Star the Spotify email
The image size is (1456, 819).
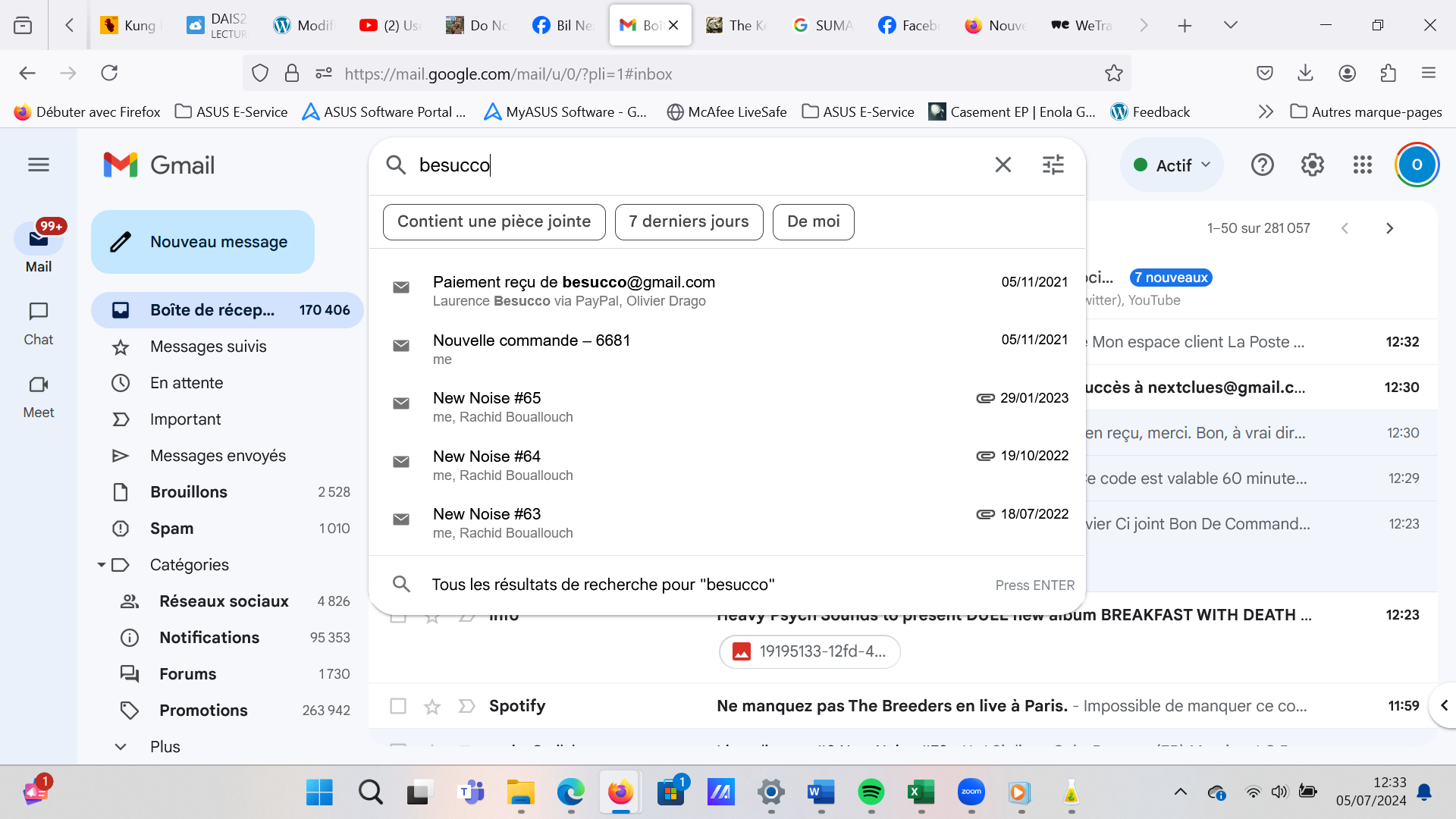(x=432, y=706)
